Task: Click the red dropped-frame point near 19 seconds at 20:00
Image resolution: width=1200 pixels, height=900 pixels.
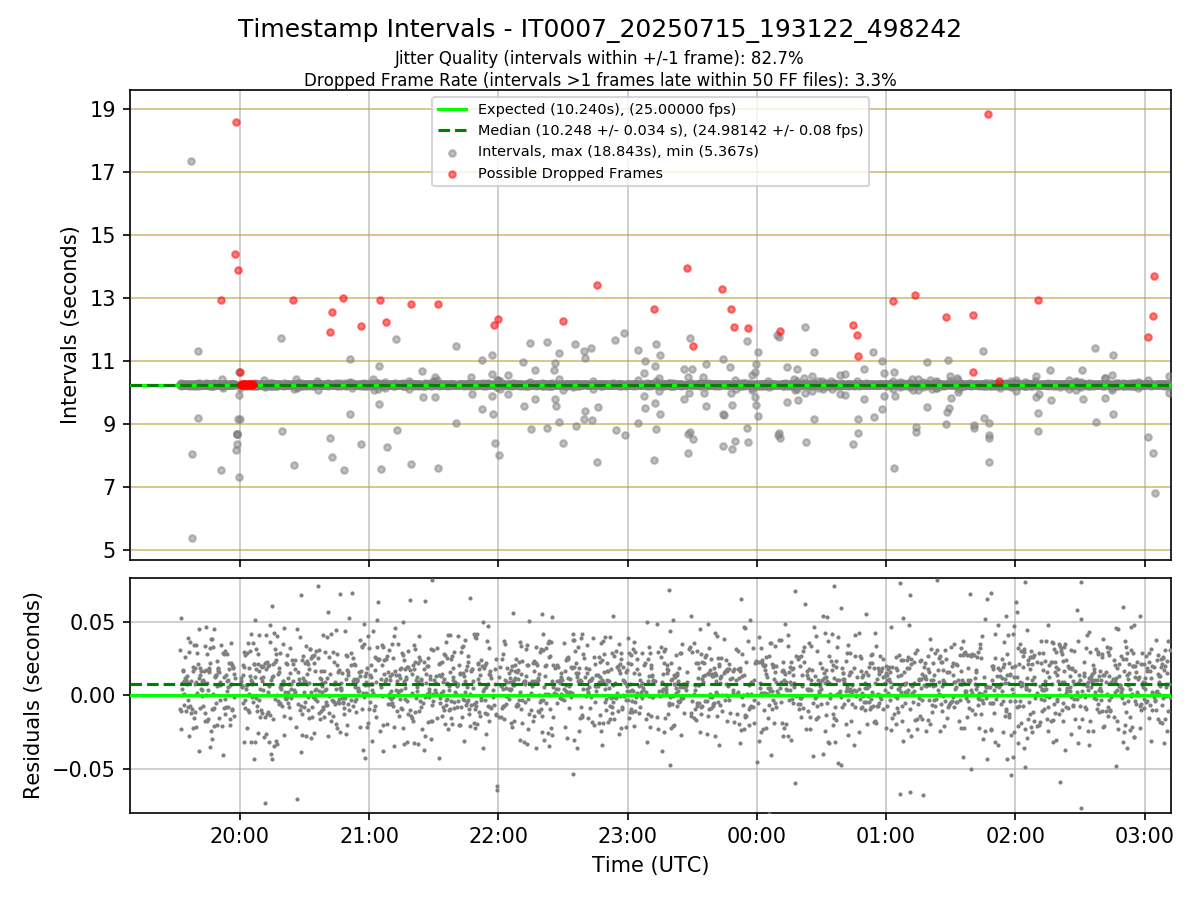Action: click(236, 122)
